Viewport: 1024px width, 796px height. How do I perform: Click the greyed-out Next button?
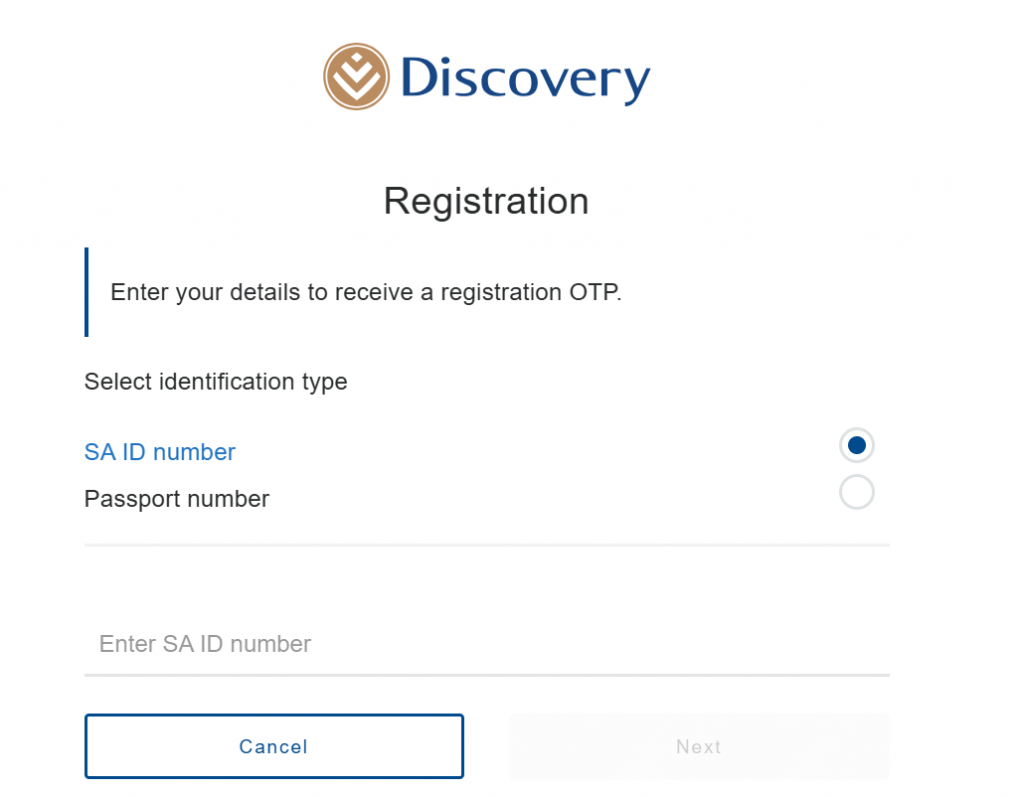tap(698, 747)
